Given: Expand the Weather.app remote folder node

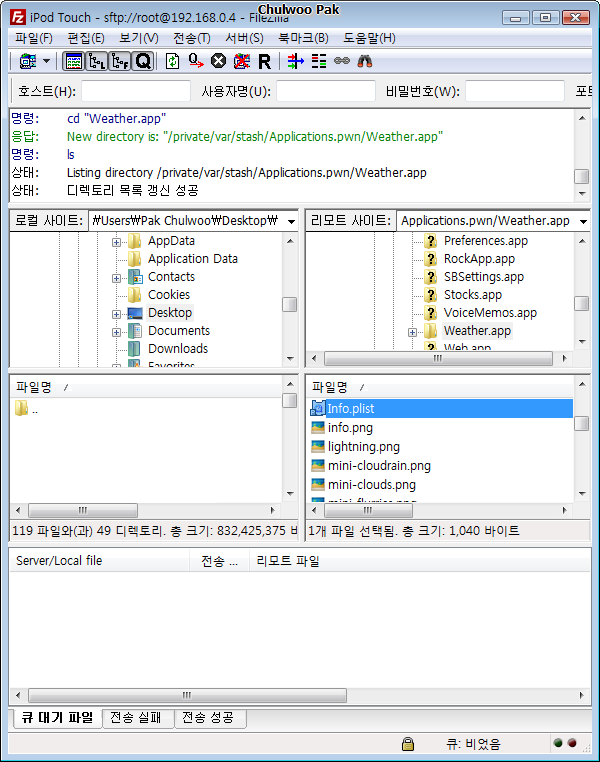Looking at the screenshot, I should tap(412, 332).
